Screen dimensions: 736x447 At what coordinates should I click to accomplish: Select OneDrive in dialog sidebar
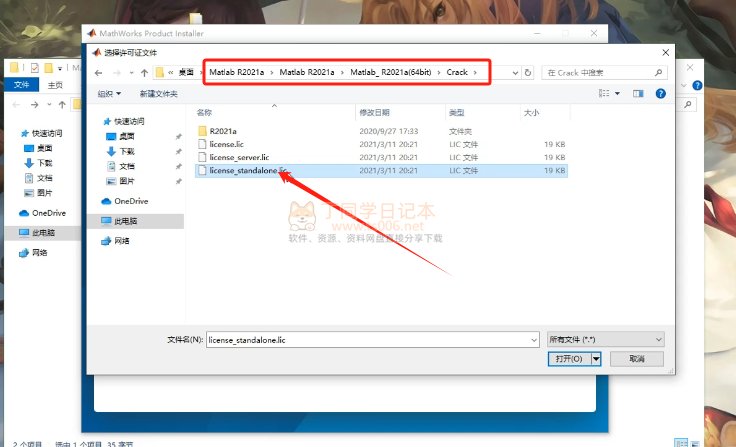[x=130, y=201]
